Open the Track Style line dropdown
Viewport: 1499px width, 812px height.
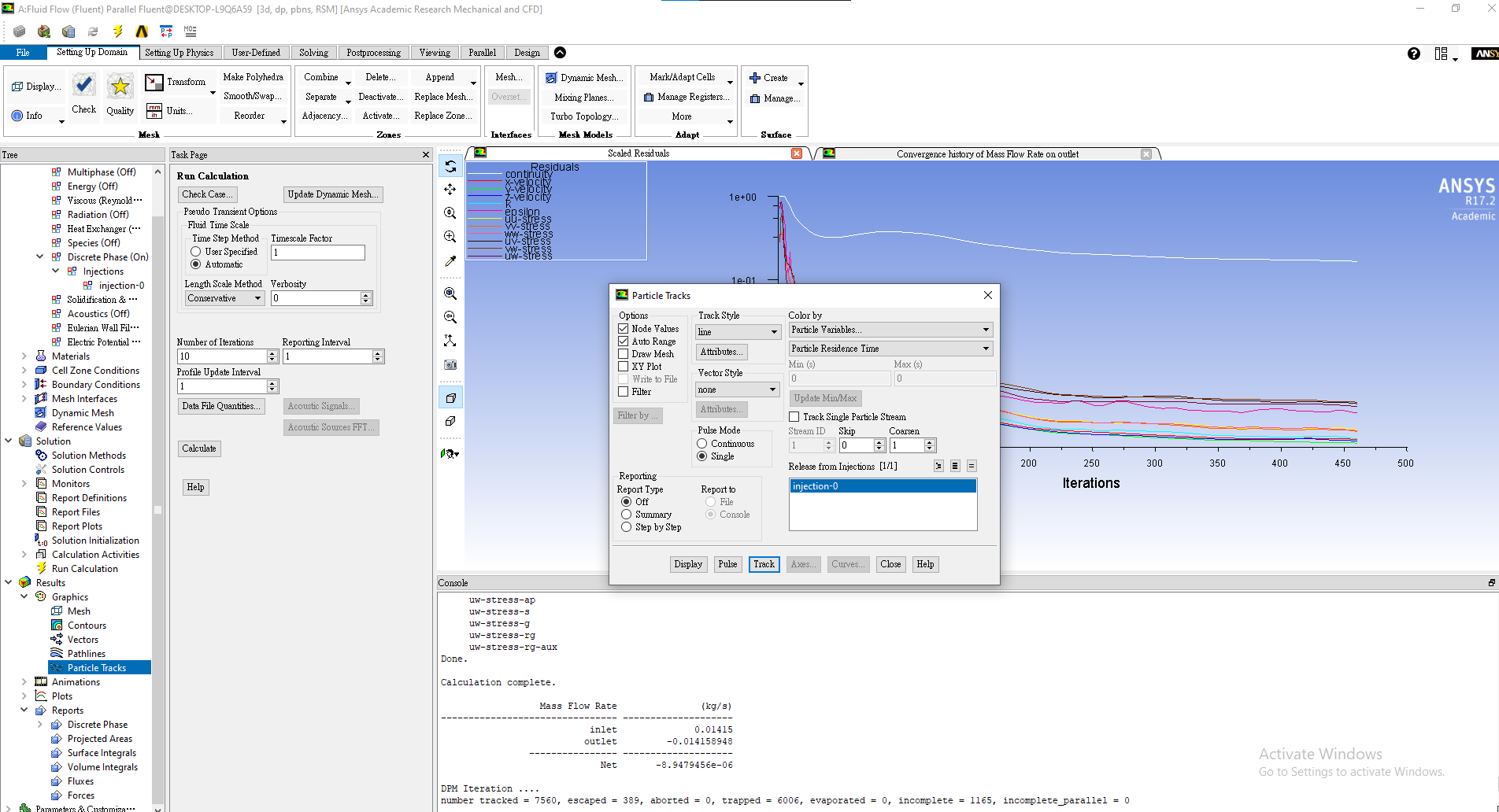click(x=738, y=332)
